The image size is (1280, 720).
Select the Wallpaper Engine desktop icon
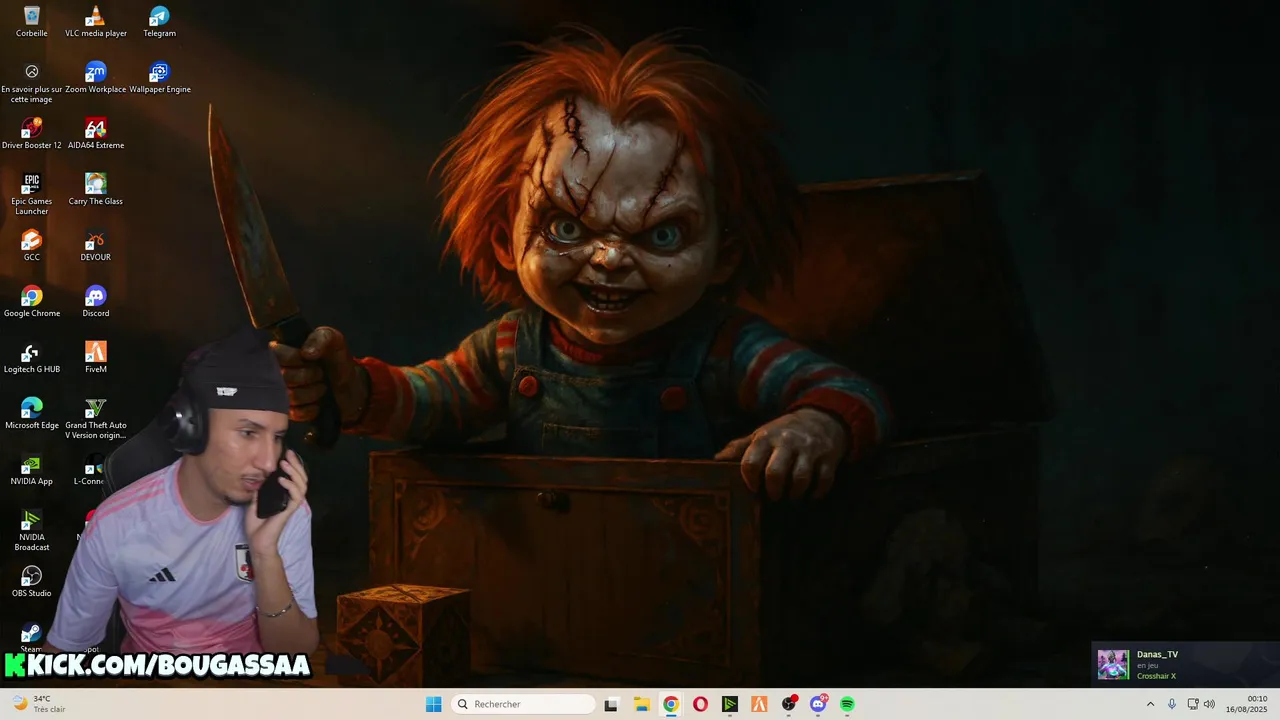click(x=160, y=78)
